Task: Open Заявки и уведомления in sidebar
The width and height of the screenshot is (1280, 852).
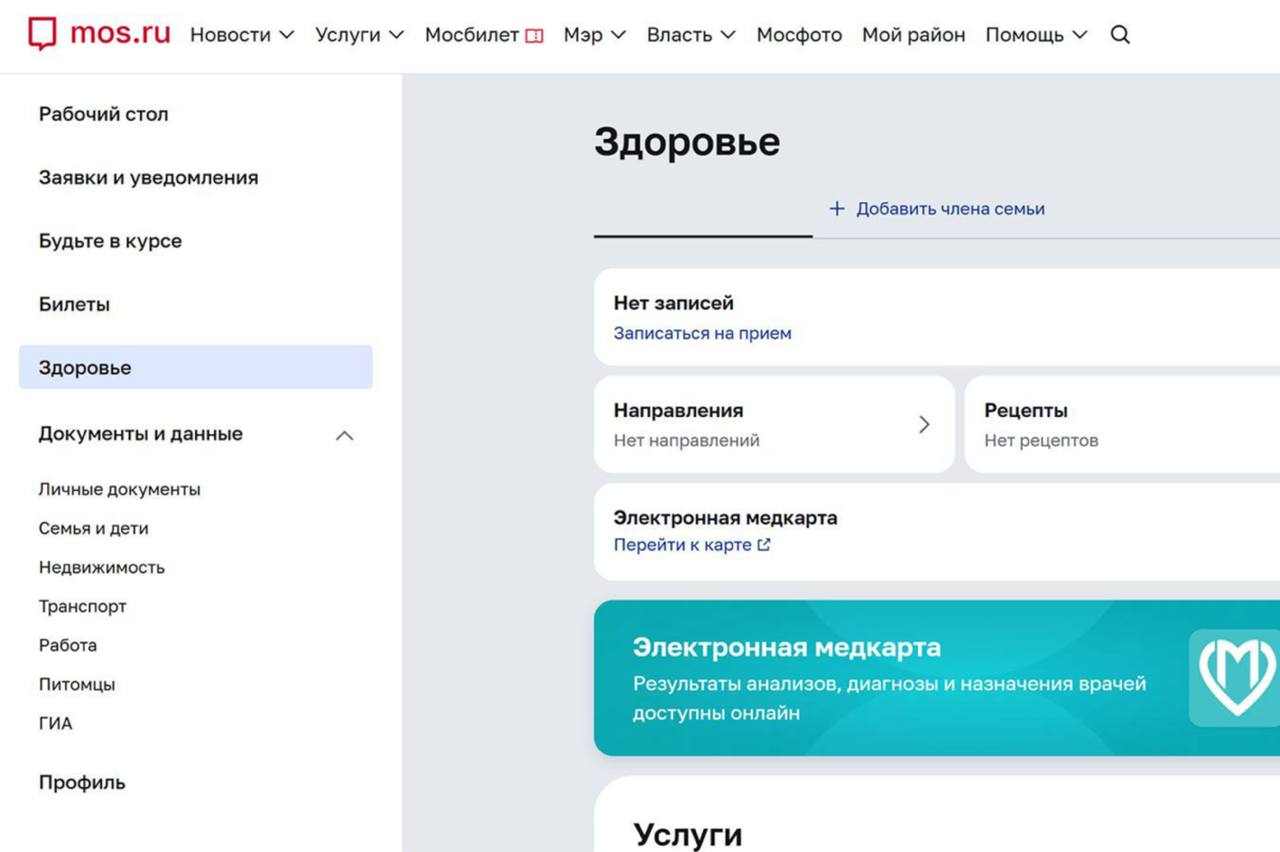Action: pos(148,178)
